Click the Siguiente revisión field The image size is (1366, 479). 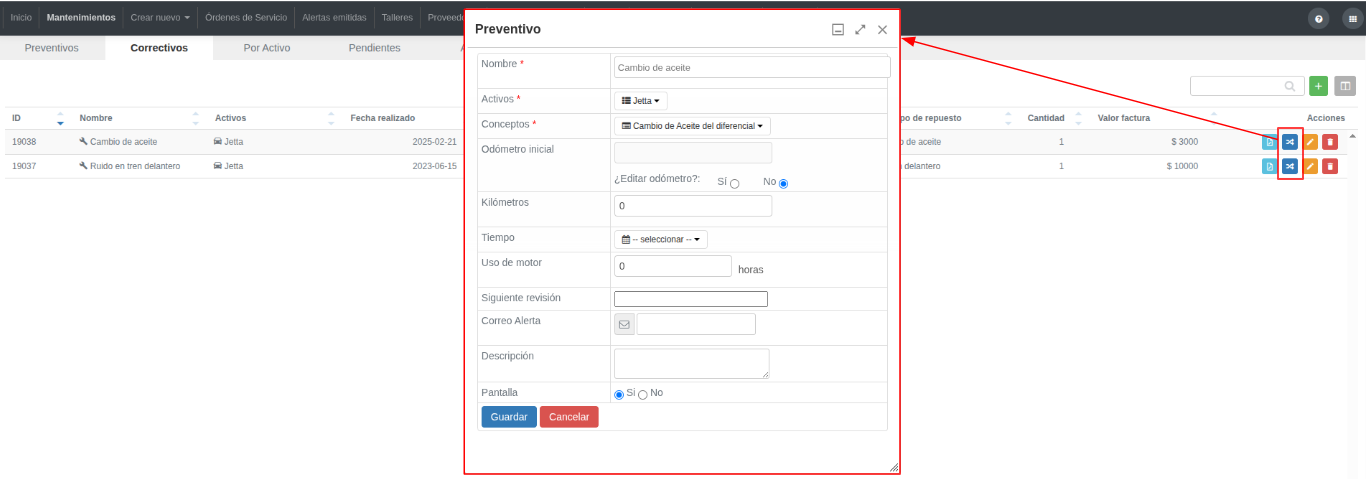(x=691, y=299)
